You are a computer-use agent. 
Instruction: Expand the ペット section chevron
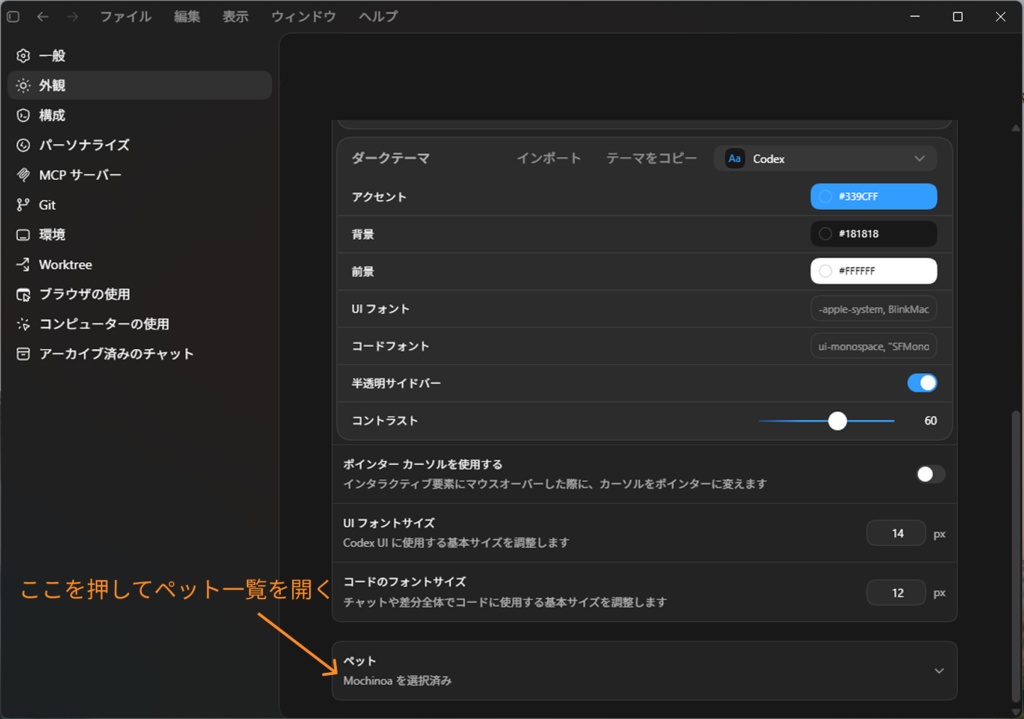tap(939, 671)
